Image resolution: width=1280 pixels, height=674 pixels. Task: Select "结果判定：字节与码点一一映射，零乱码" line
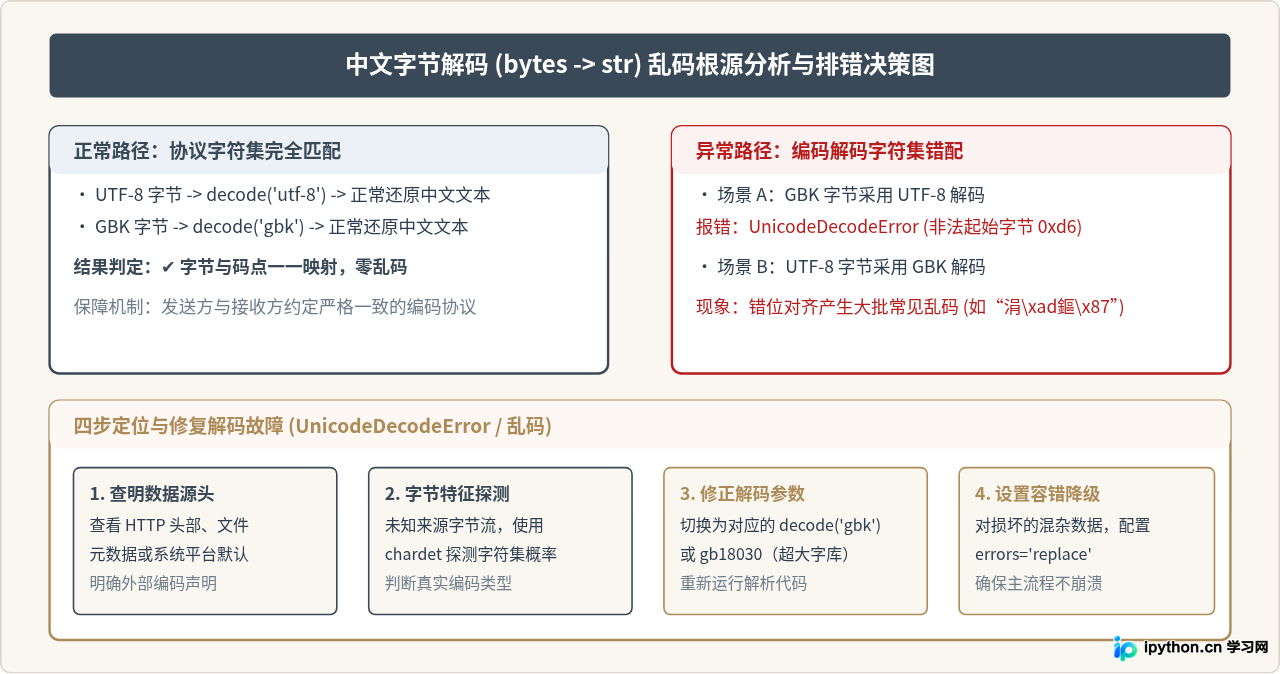coord(240,267)
